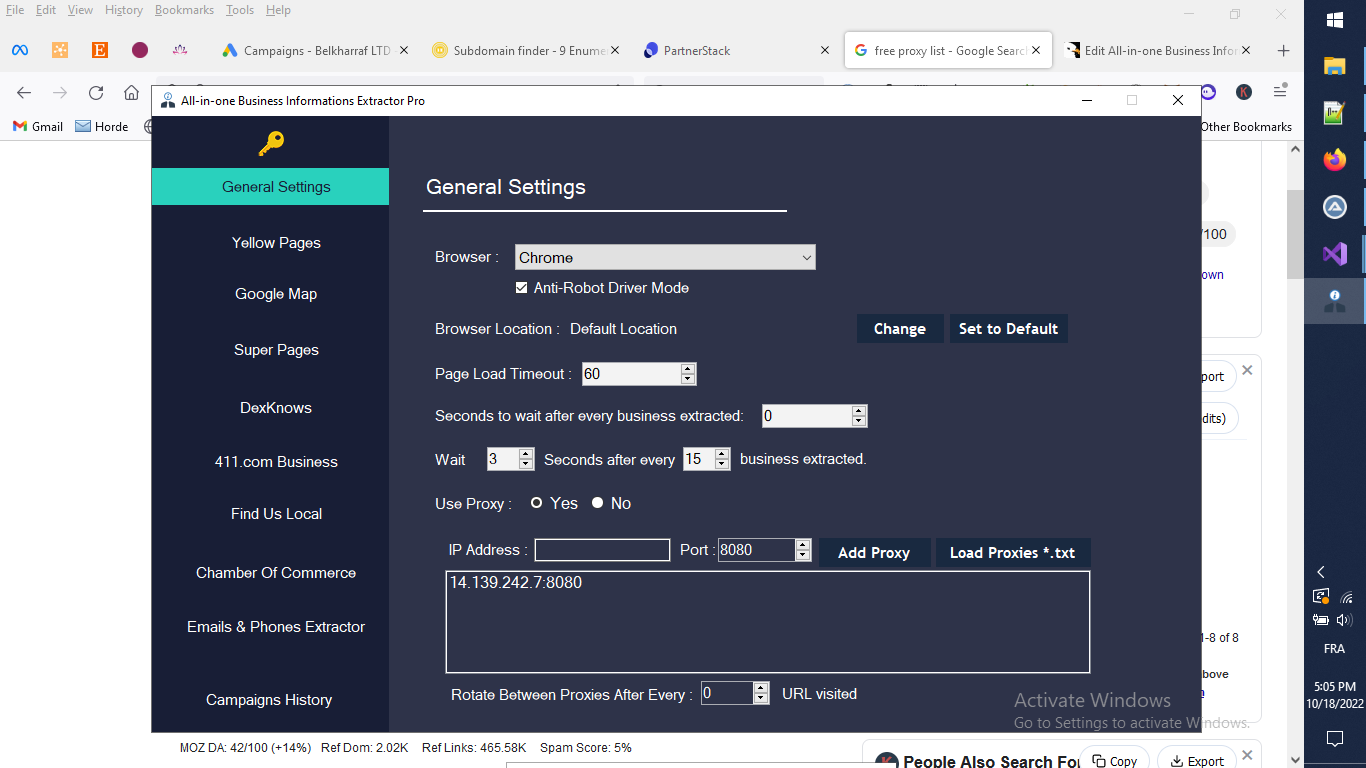Open the Meta bookmark icon in Firefox toolbar
This screenshot has height=768, width=1366.
[20, 50]
